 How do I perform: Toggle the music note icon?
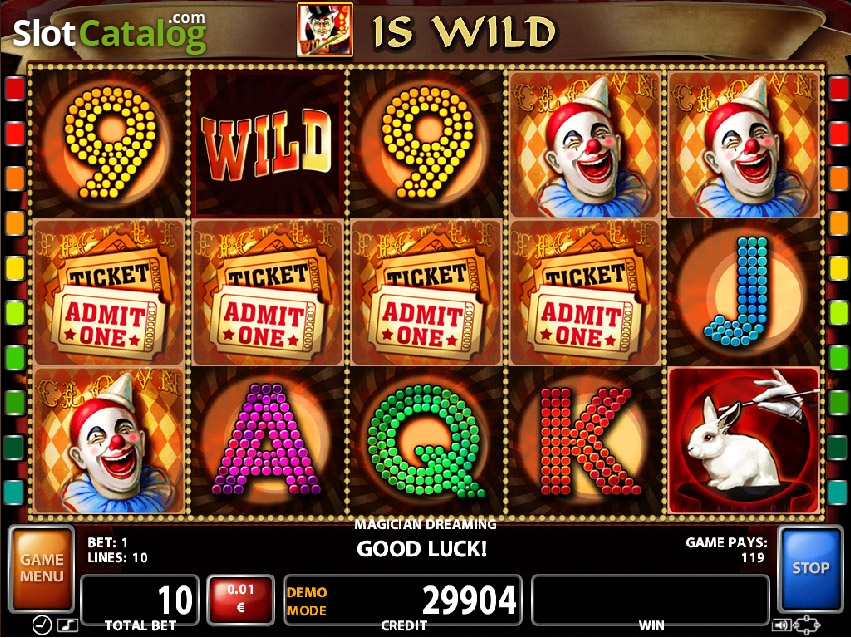point(67,626)
